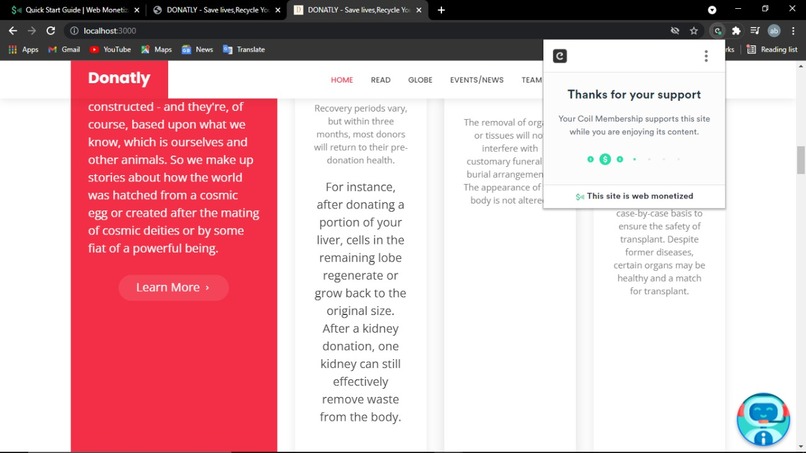The width and height of the screenshot is (806, 453).
Task: Open site information icon beside the URL
Action: pyautogui.click(x=74, y=31)
